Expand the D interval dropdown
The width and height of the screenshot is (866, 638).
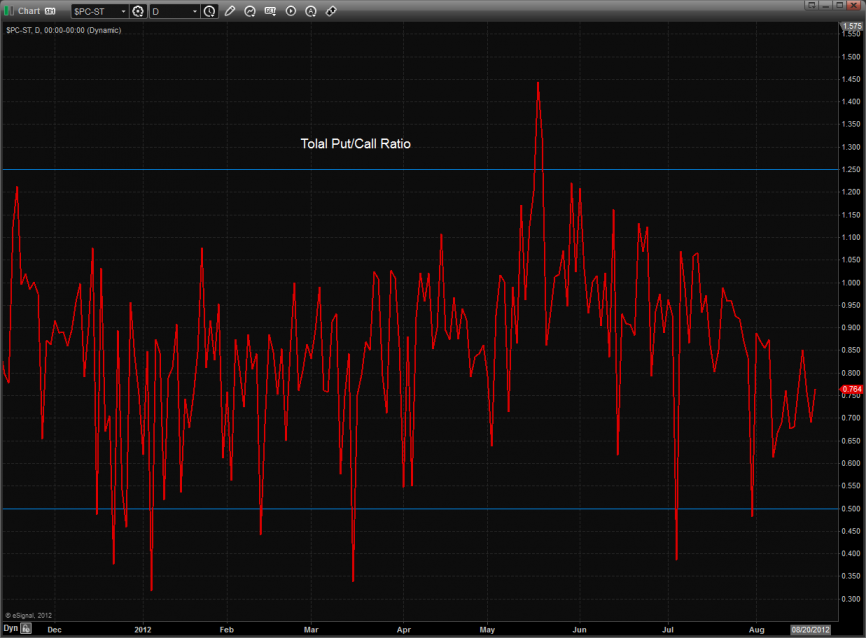[195, 12]
